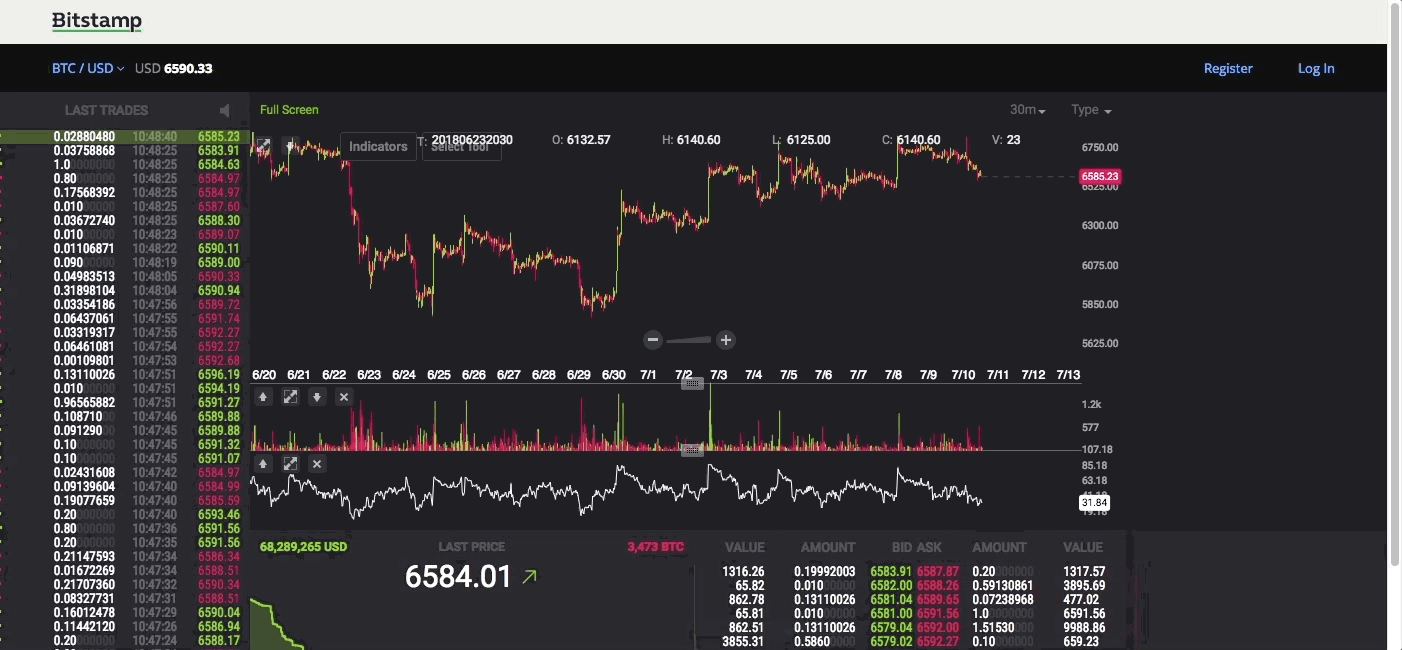Click the 6/30 date axis label
Viewport: 1402px width, 650px height.
click(x=613, y=375)
